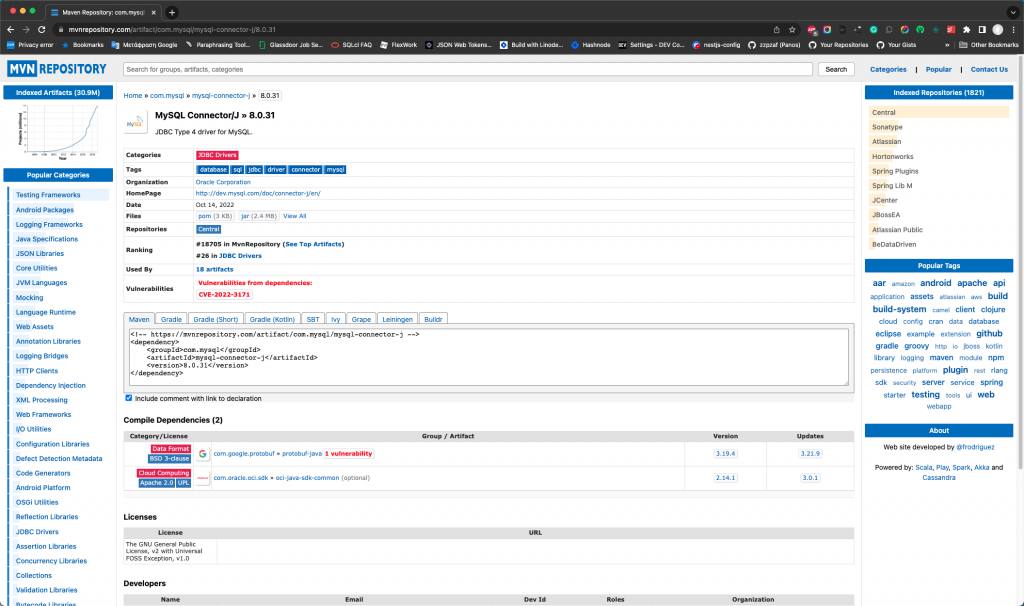1024x606 pixels.
Task: Click View All files link
Action: [x=295, y=216]
